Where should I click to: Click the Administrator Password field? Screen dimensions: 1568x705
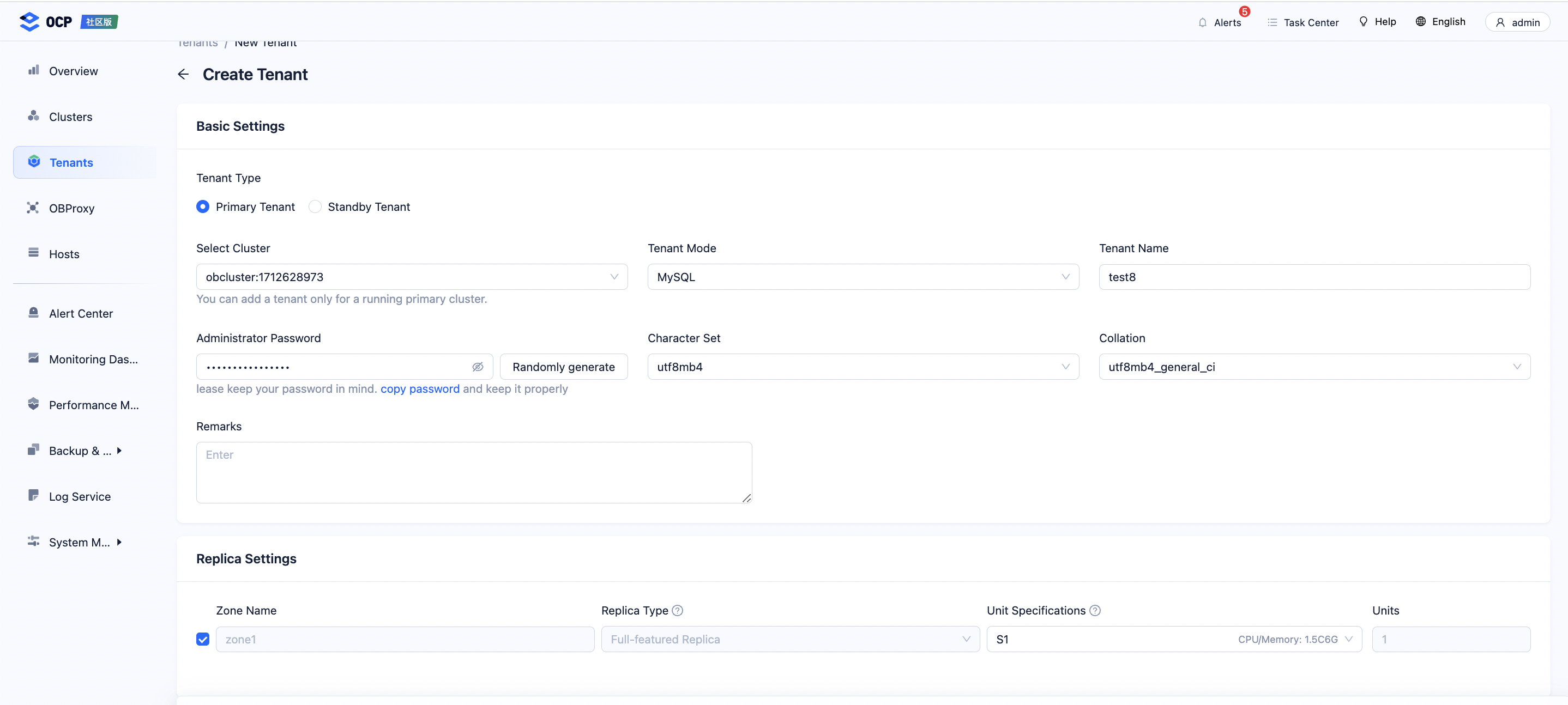[345, 367]
